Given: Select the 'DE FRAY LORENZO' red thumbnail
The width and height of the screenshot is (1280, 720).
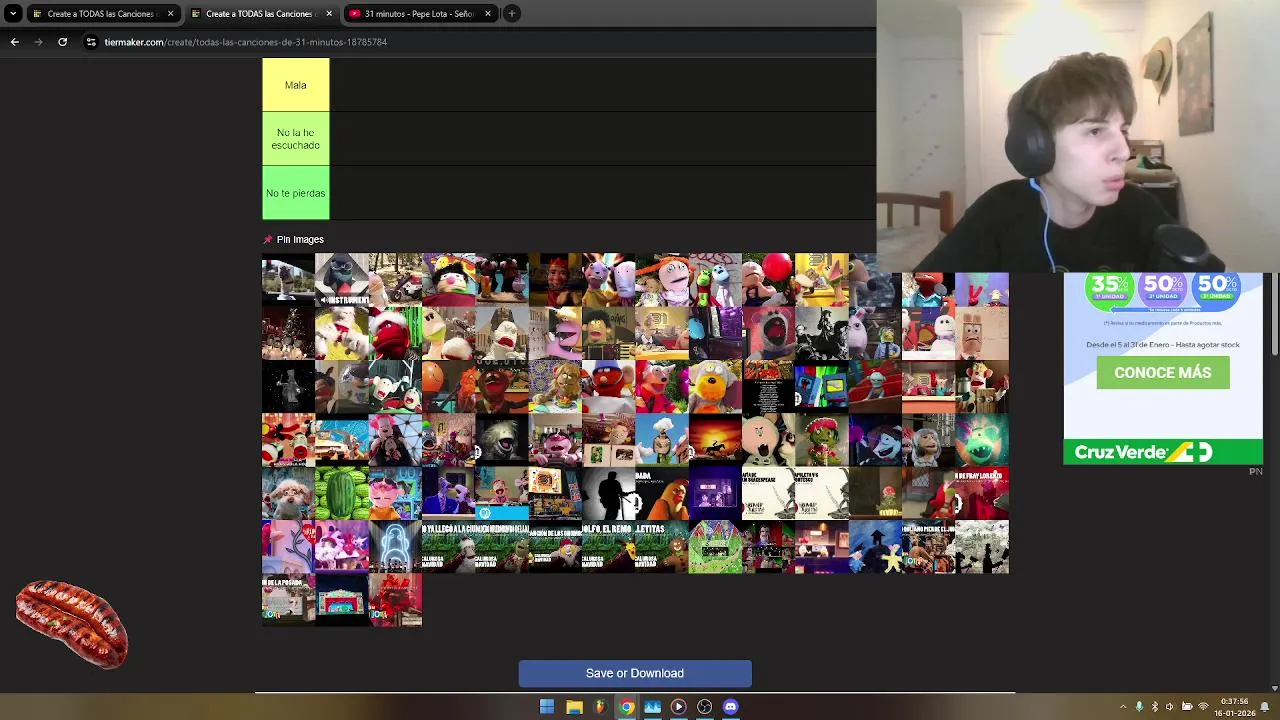Looking at the screenshot, I should (x=982, y=493).
